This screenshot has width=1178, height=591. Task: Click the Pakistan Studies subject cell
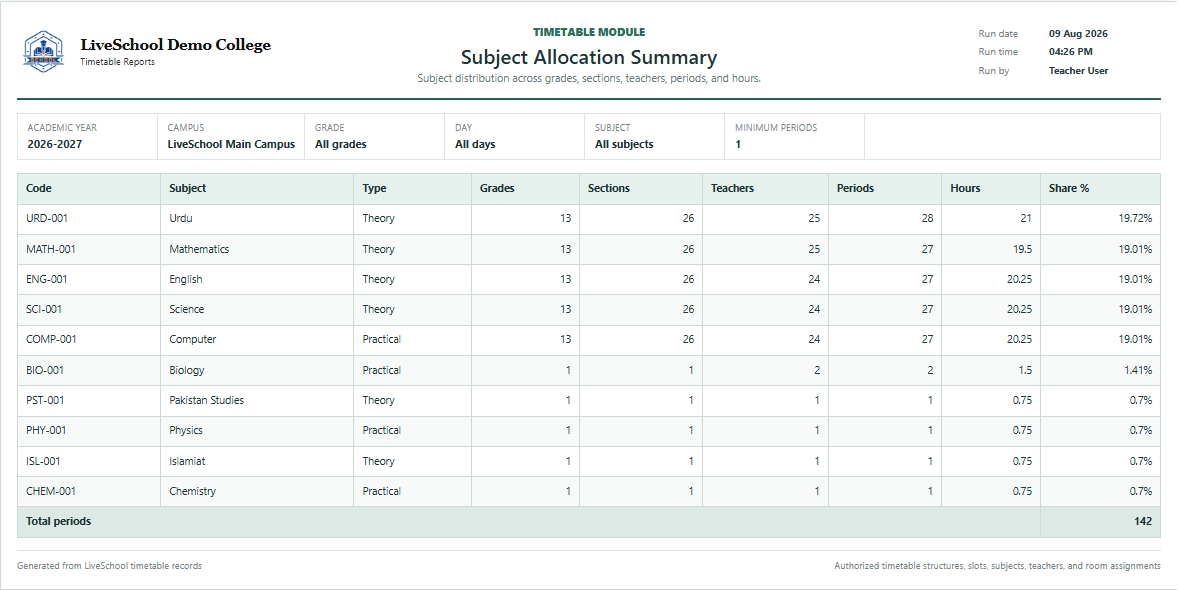click(257, 400)
